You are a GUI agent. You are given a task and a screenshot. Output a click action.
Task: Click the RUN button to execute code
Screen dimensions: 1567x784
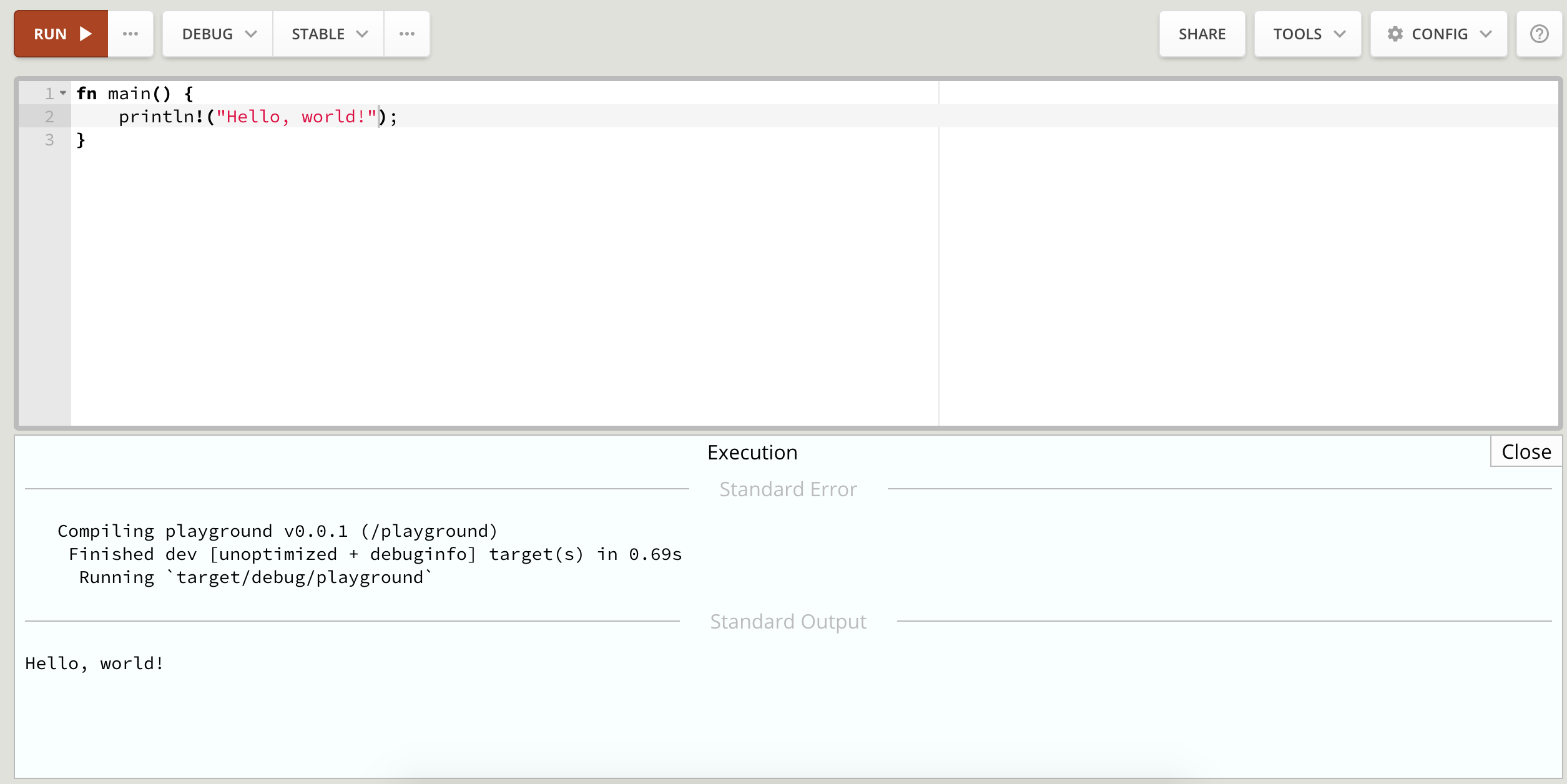coord(62,34)
